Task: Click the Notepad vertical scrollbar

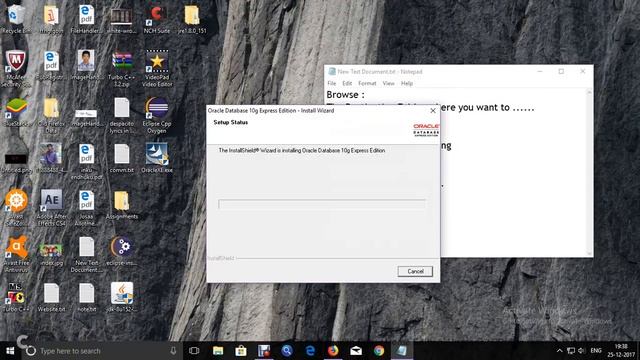Action: [589, 173]
